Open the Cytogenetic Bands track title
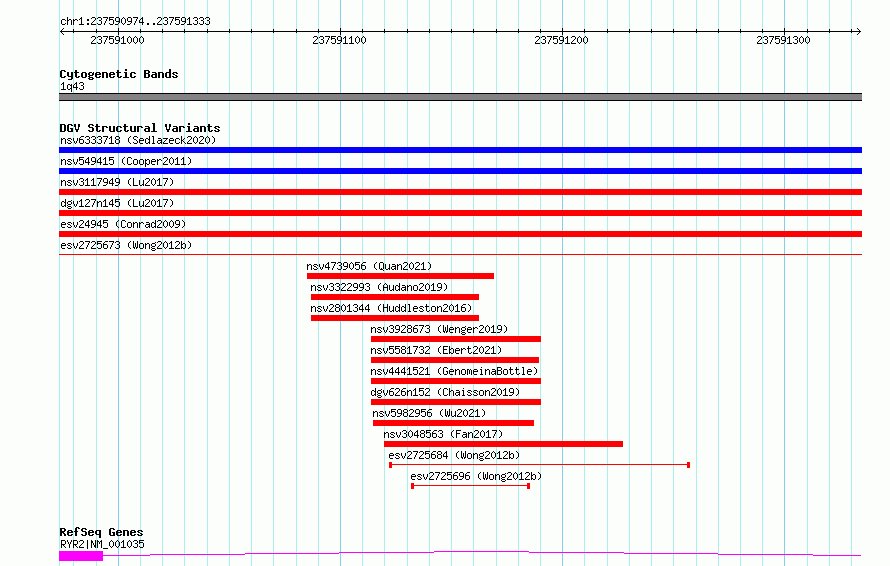 pos(119,74)
